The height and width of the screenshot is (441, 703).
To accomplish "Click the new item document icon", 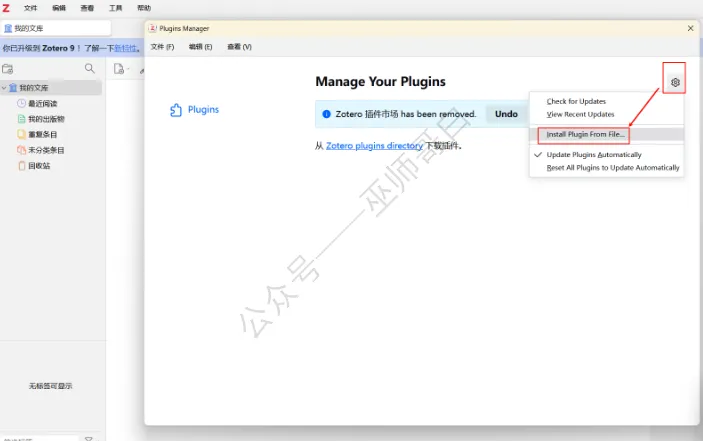I will coord(119,69).
